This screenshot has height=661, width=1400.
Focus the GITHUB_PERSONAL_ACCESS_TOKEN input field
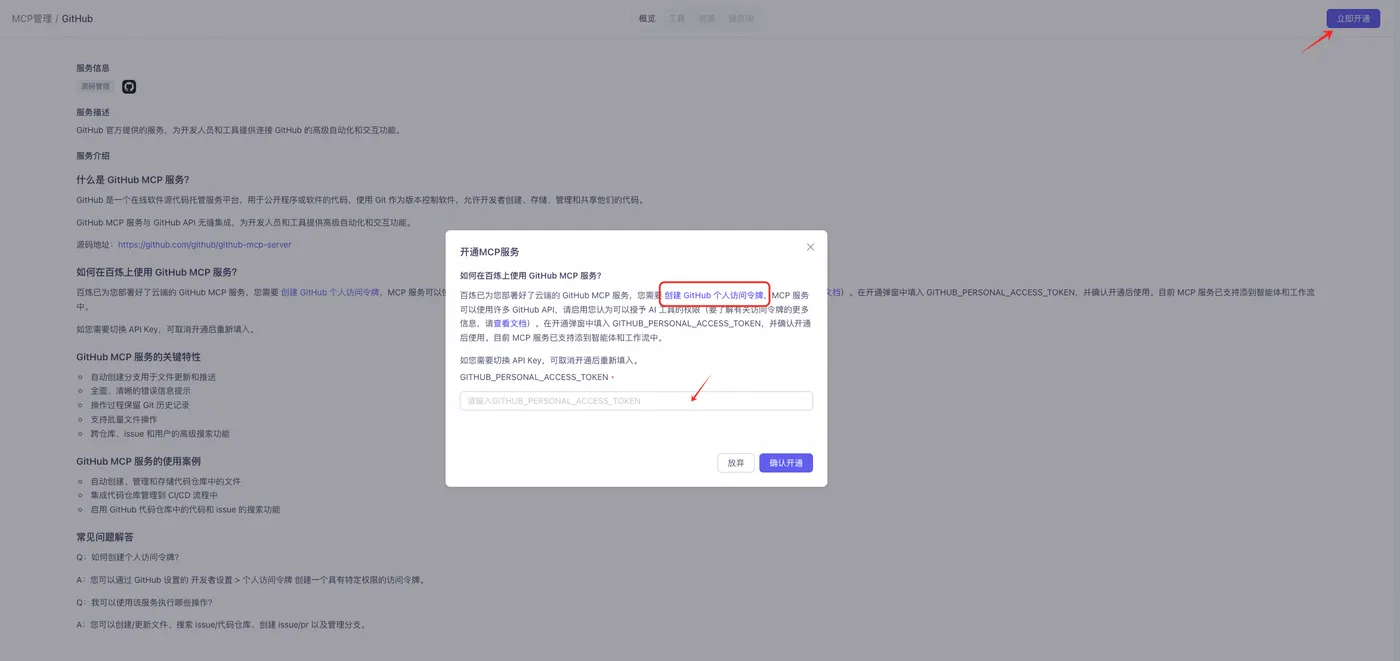(x=636, y=401)
